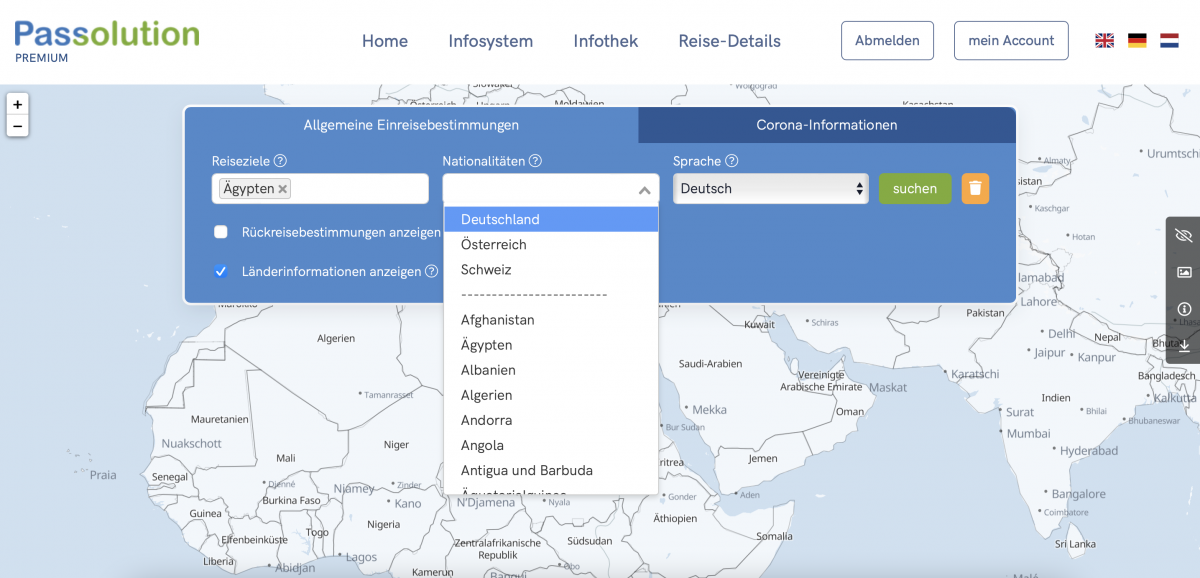The height and width of the screenshot is (578, 1200).
Task: Click the download icon in the right sidebar
Action: 1184,345
